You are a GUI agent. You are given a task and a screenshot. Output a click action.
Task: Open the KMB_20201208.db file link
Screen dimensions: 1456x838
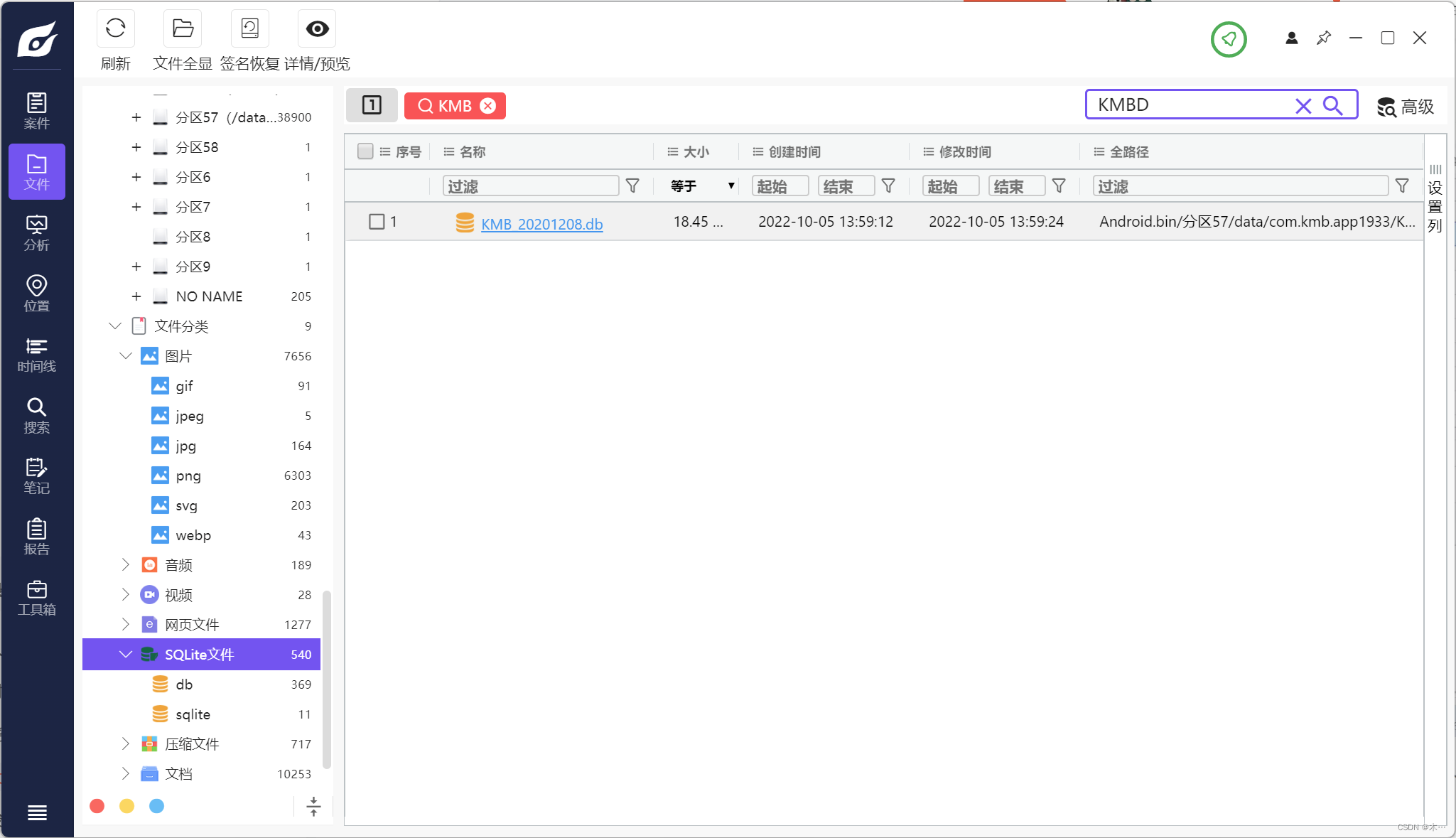point(541,224)
